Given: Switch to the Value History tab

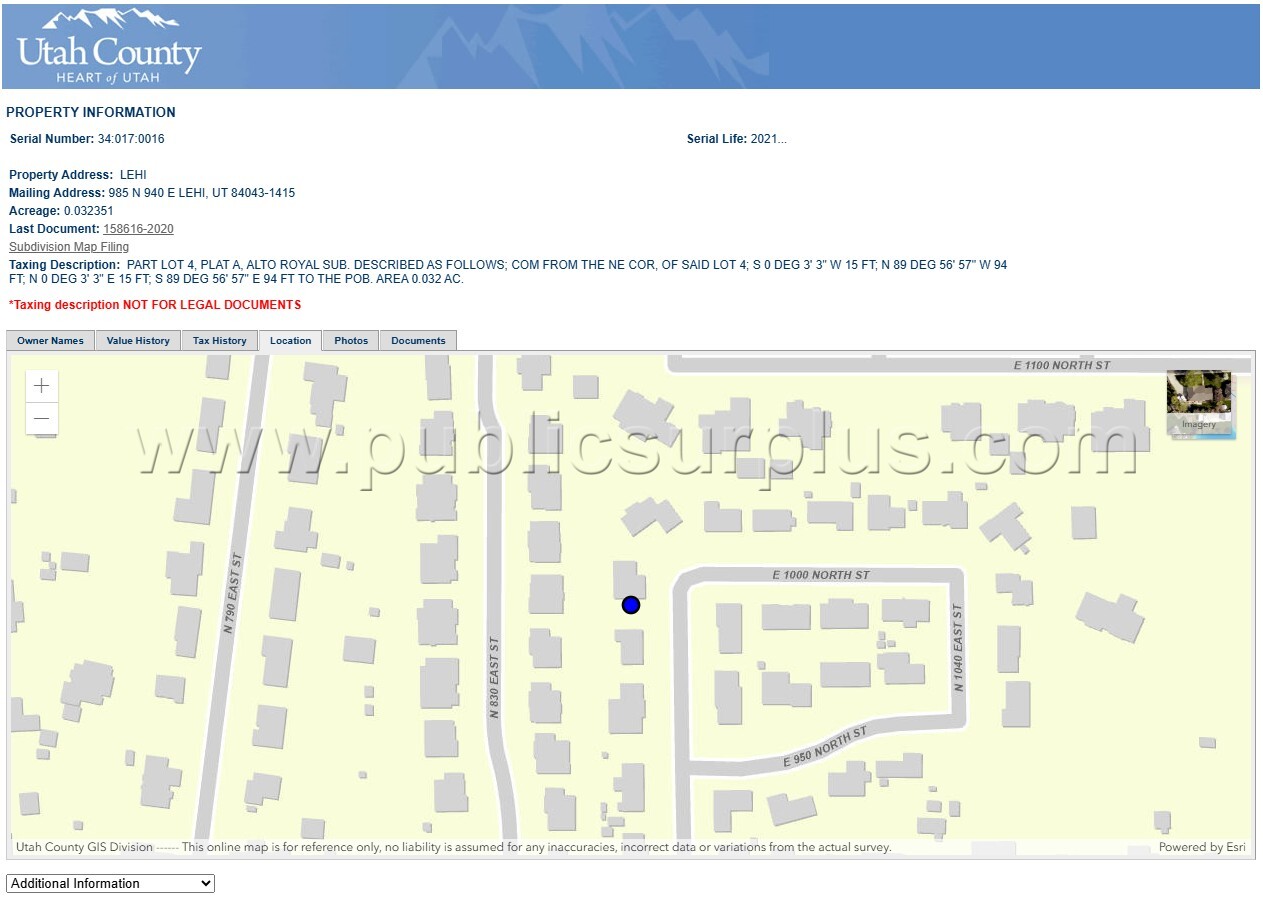Looking at the screenshot, I should (x=138, y=341).
